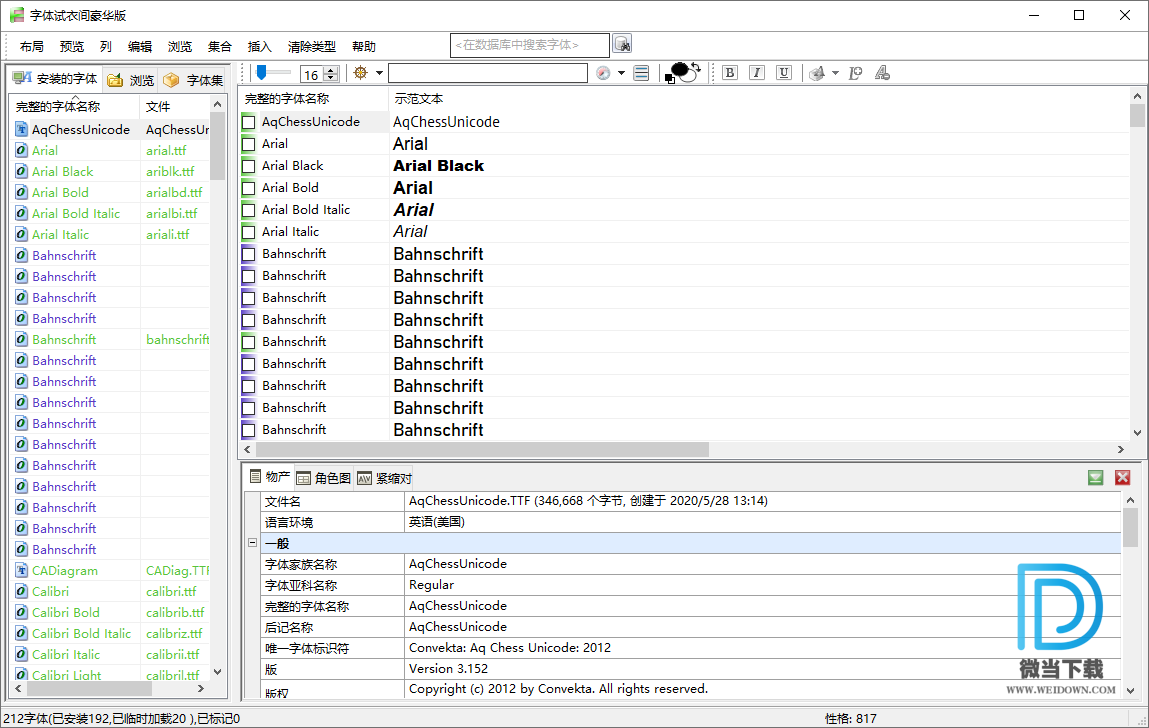Check the Arial Bold Italic checkbox
Viewport: 1149px width, 728px height.
249,210
